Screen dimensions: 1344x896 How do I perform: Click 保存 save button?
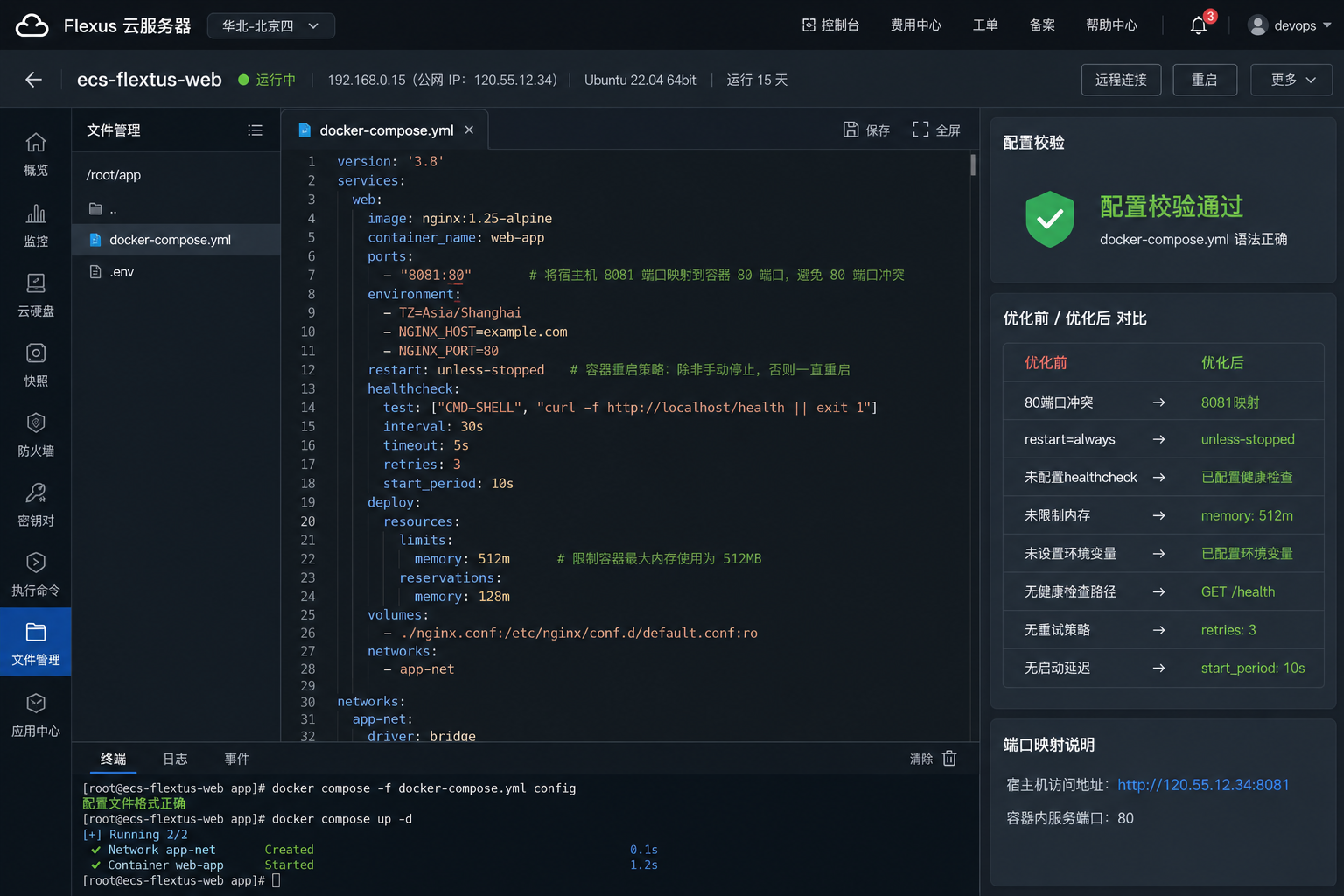tap(866, 130)
